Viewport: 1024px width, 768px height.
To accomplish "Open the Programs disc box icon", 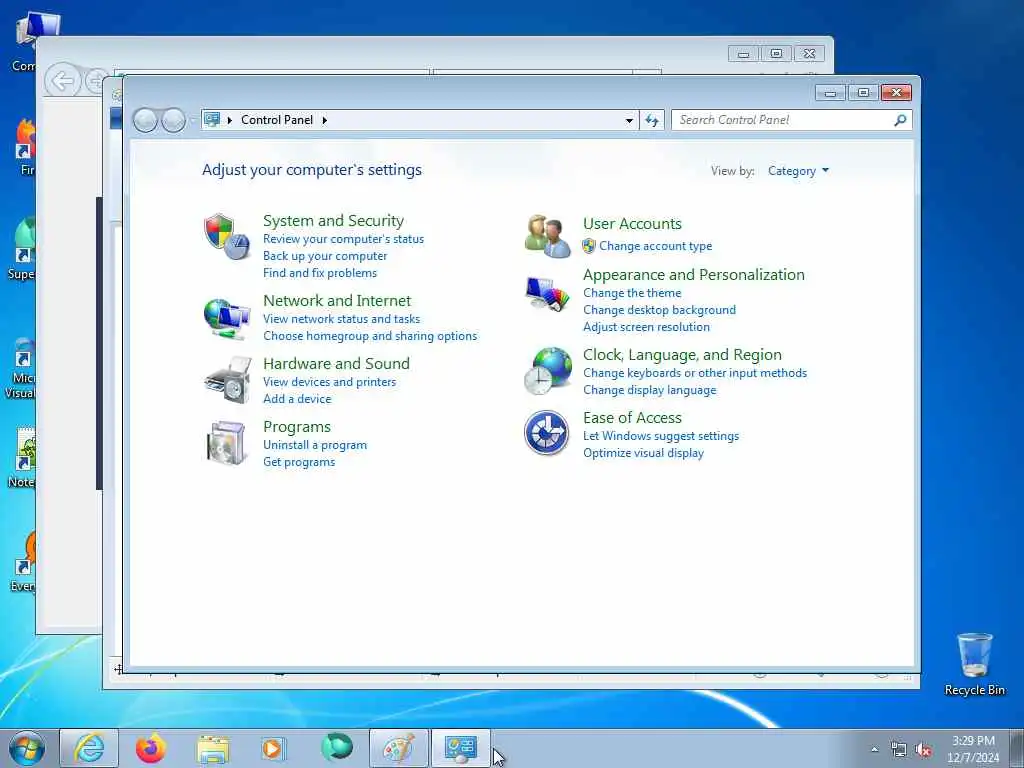I will point(226,443).
